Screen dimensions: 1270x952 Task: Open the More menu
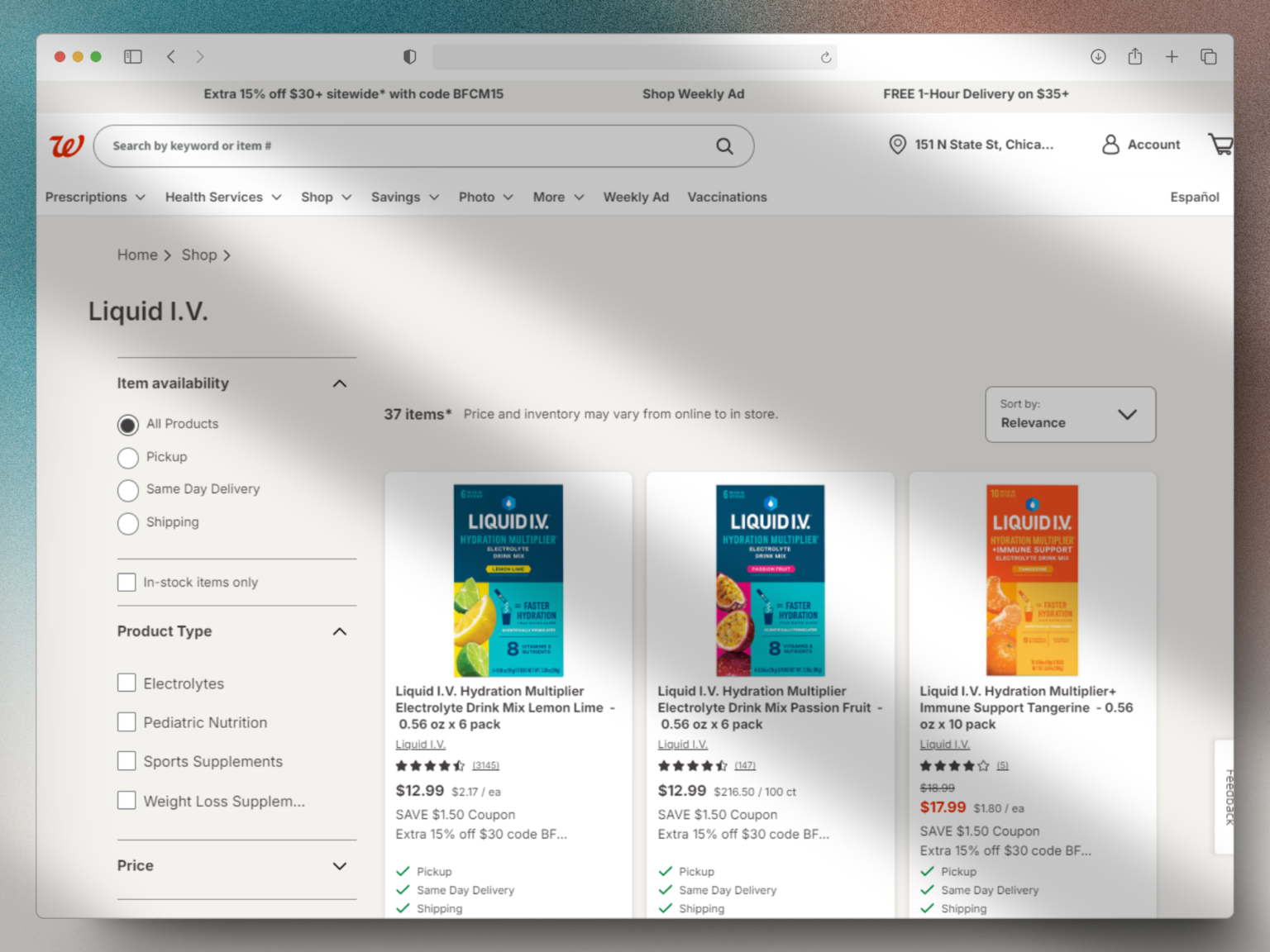tap(559, 197)
